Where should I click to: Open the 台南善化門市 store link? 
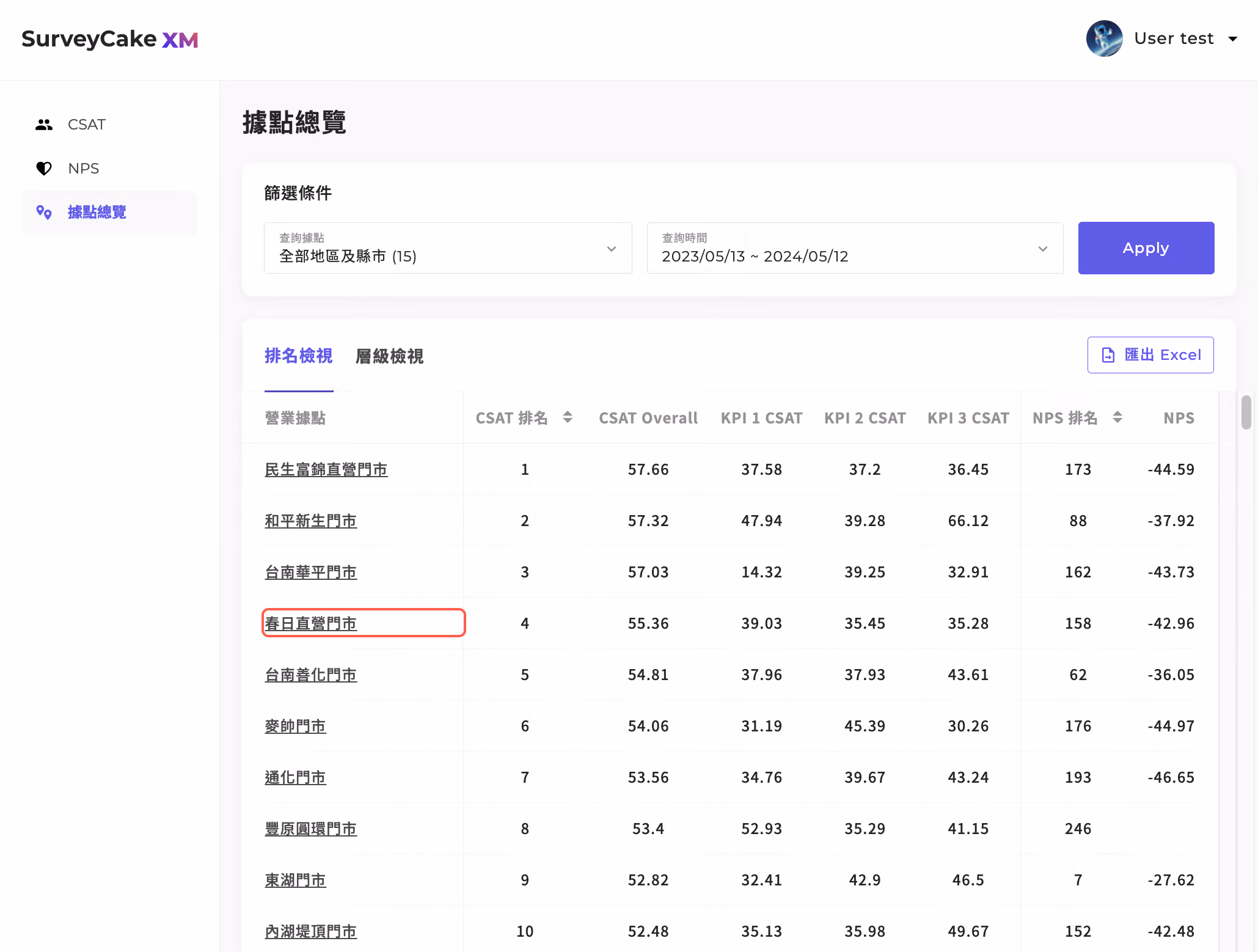311,675
